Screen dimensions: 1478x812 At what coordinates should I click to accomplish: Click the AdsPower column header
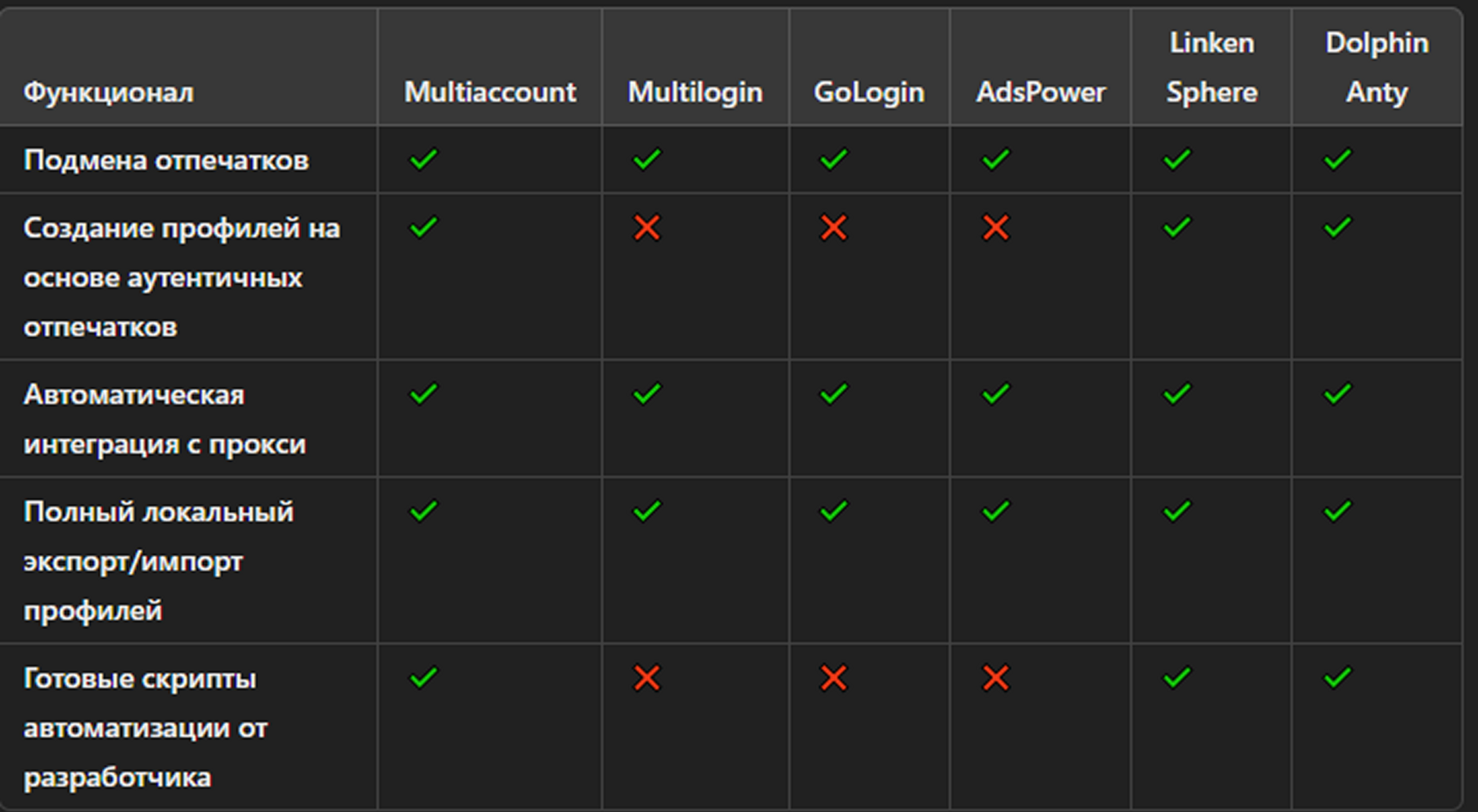tap(1041, 92)
